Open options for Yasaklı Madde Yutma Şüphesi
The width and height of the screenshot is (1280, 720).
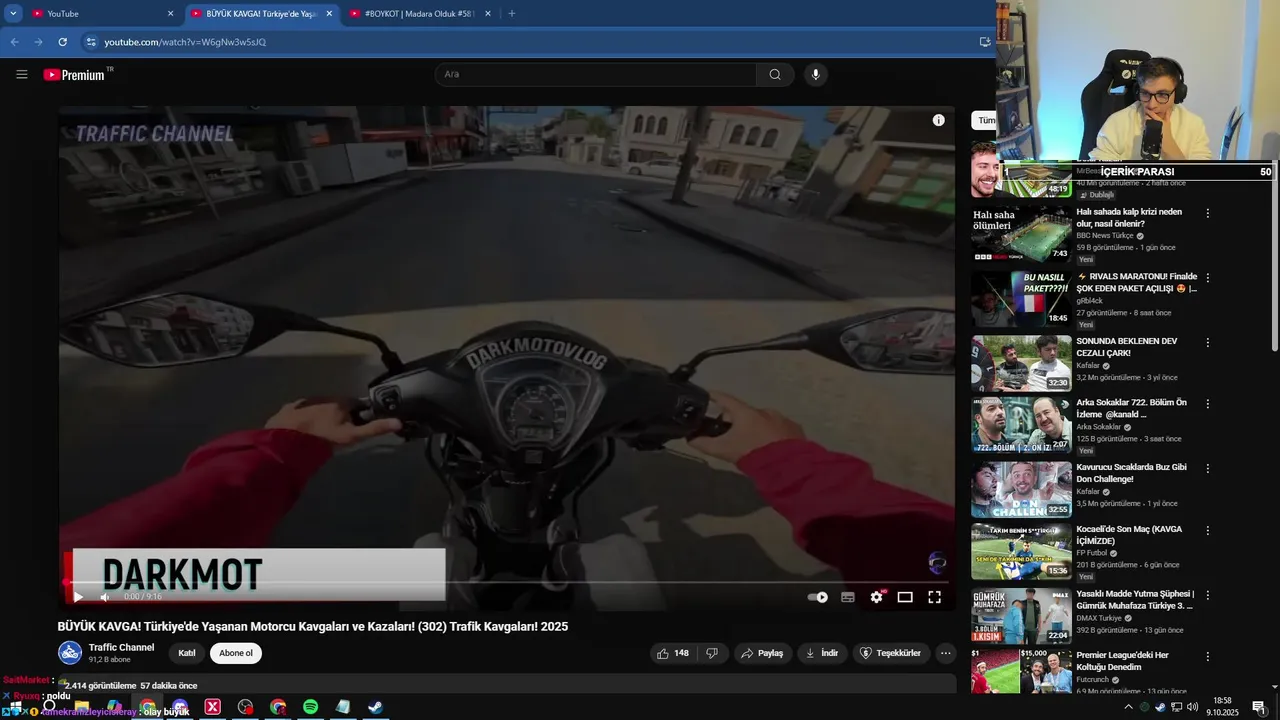[x=1207, y=595]
